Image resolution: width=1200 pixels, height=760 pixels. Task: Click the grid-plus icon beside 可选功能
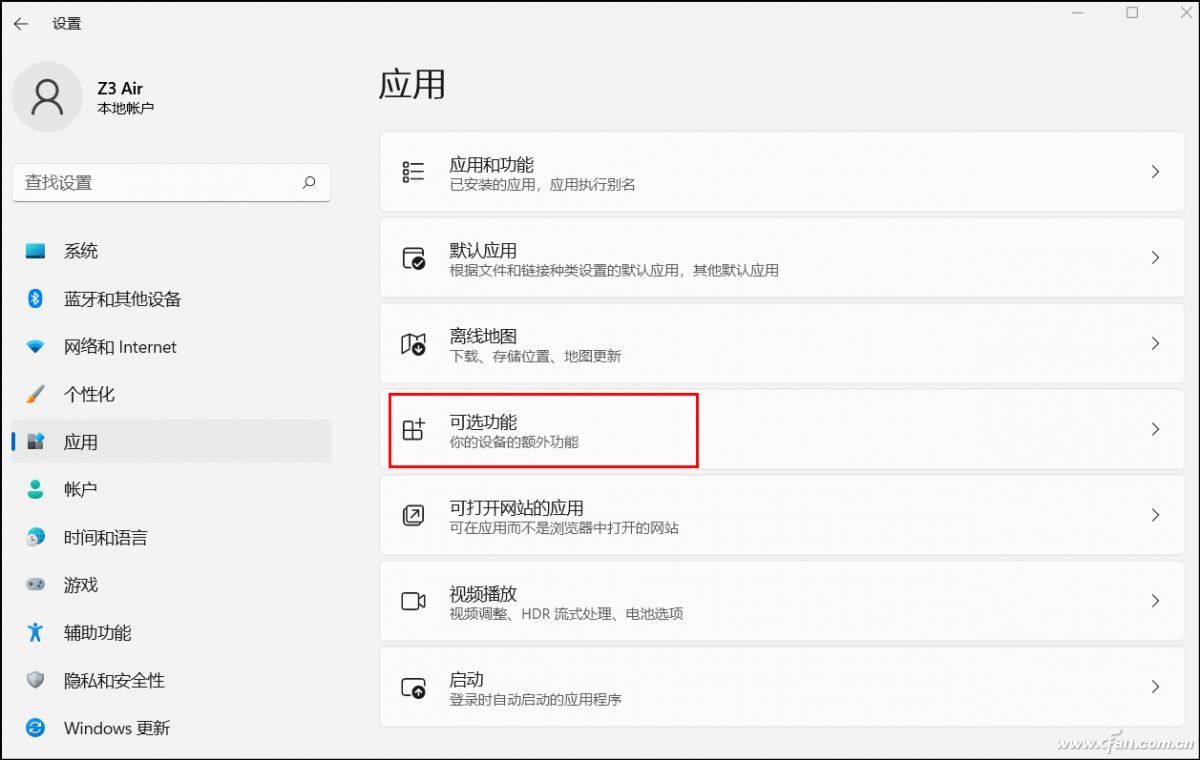413,430
